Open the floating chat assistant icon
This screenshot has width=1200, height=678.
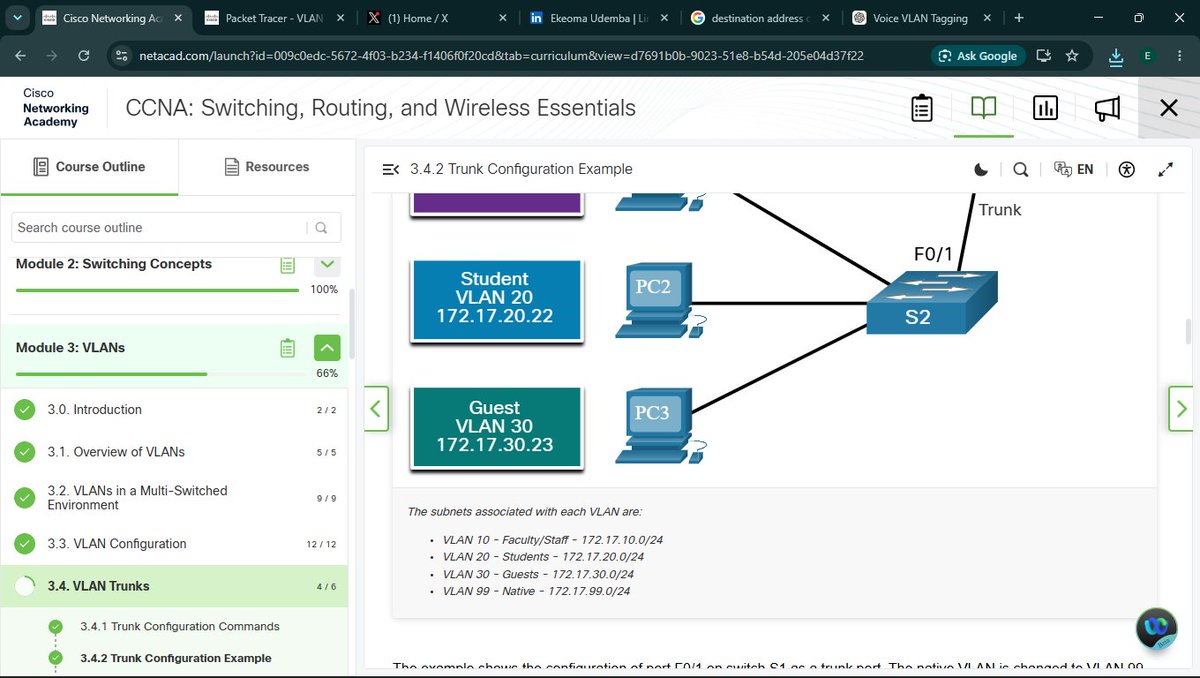click(x=1157, y=628)
